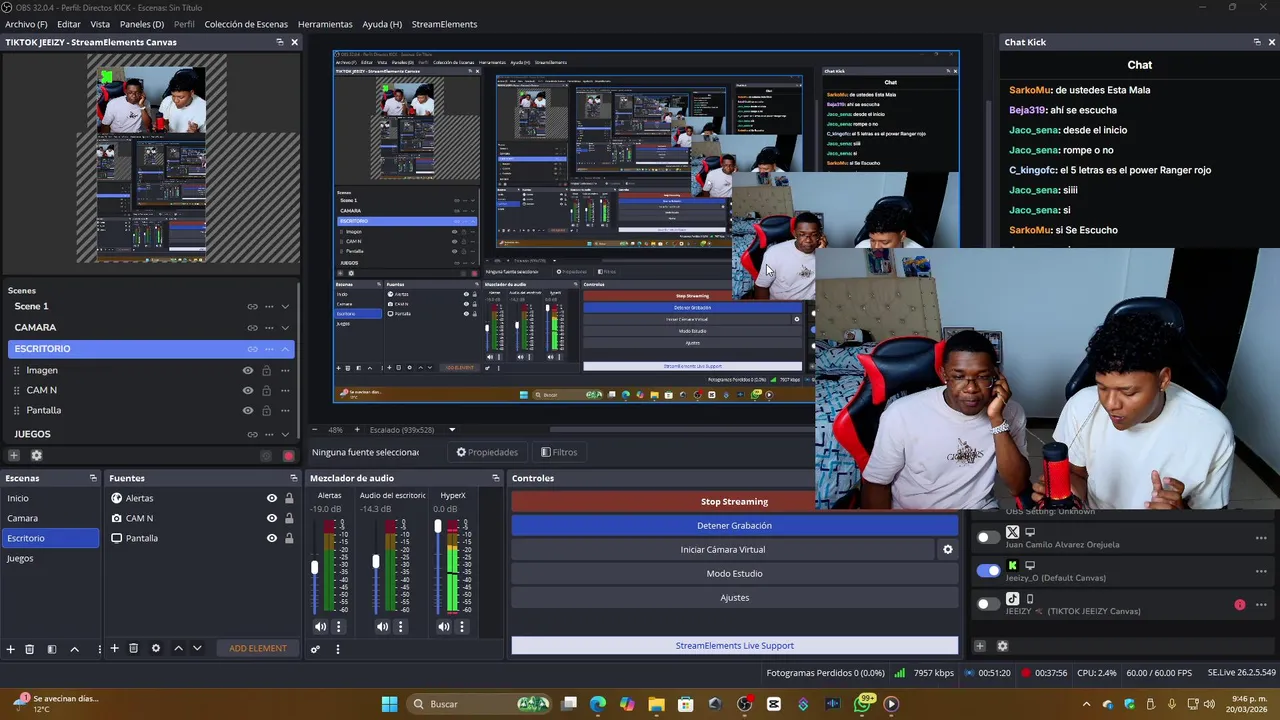Move scene up in Escenas panel
Viewport: 1280px width, 720px height.
[x=74, y=650]
